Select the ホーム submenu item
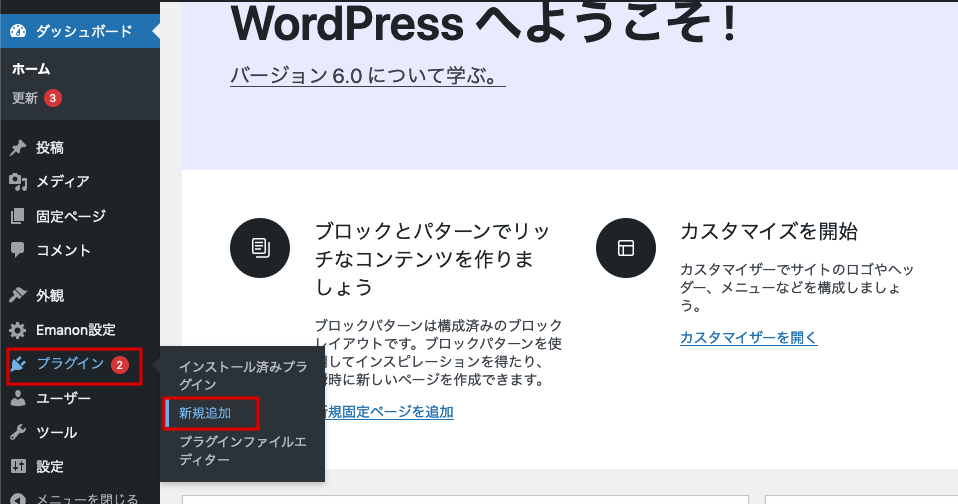Screen dimensions: 958x504 (x=31, y=69)
